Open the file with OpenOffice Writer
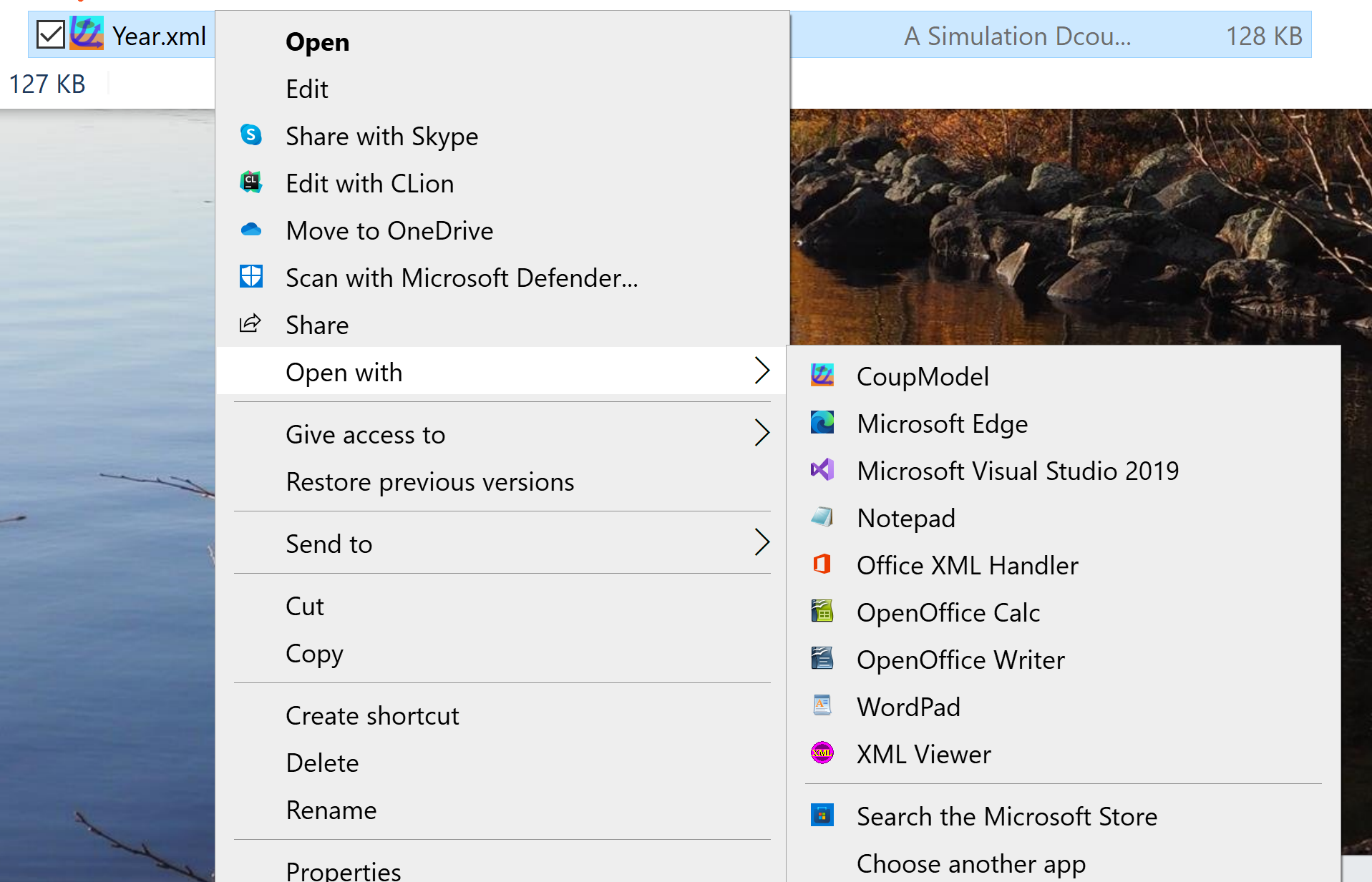1372x882 pixels. point(1064,660)
